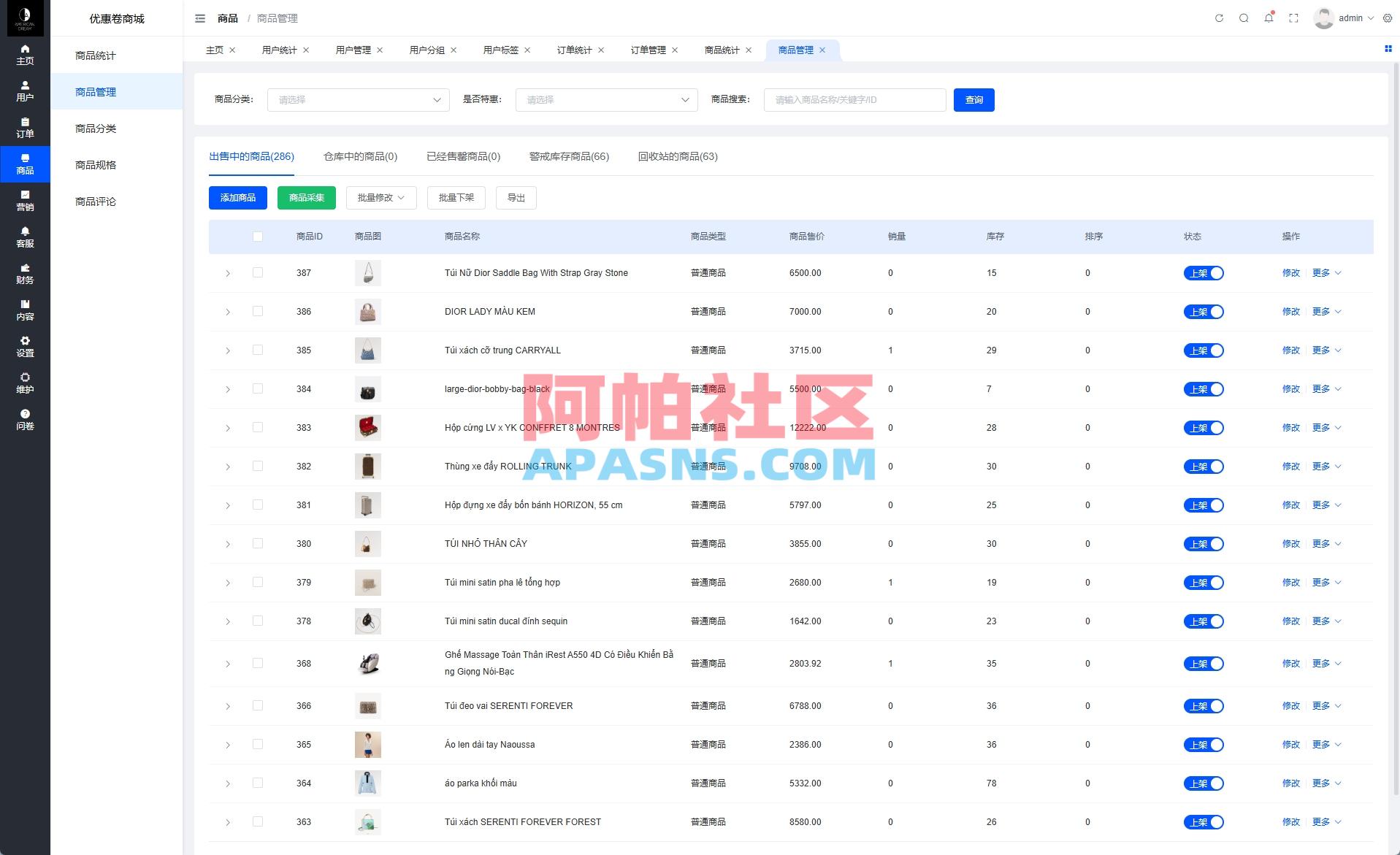Open the 订单管理 tab at the top

[x=649, y=50]
